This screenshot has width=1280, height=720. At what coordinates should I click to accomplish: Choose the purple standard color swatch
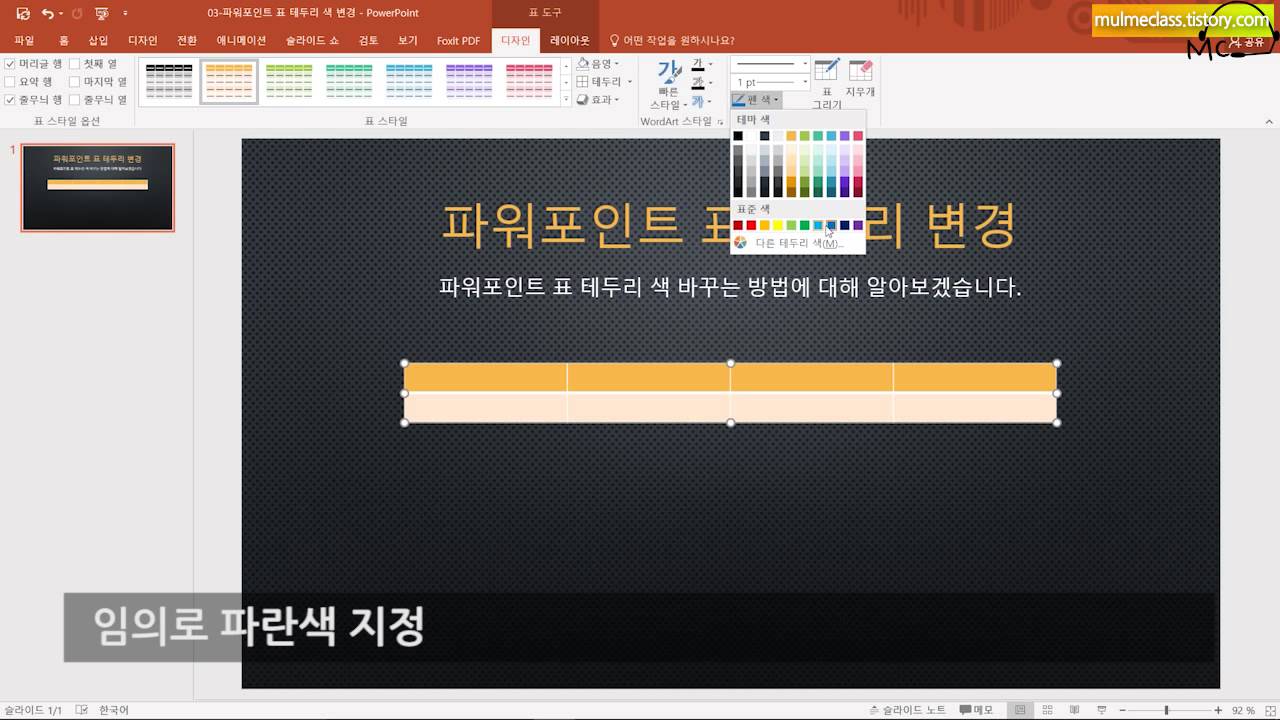(x=858, y=225)
